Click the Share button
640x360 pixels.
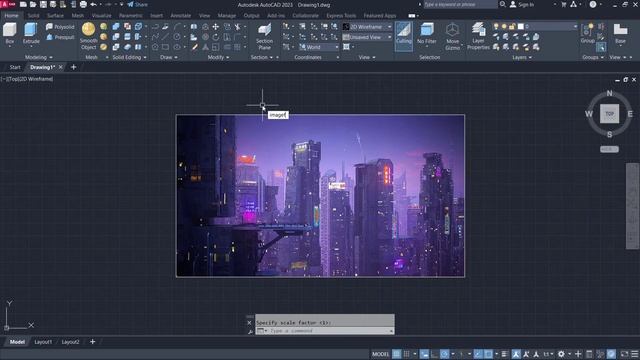point(138,4)
